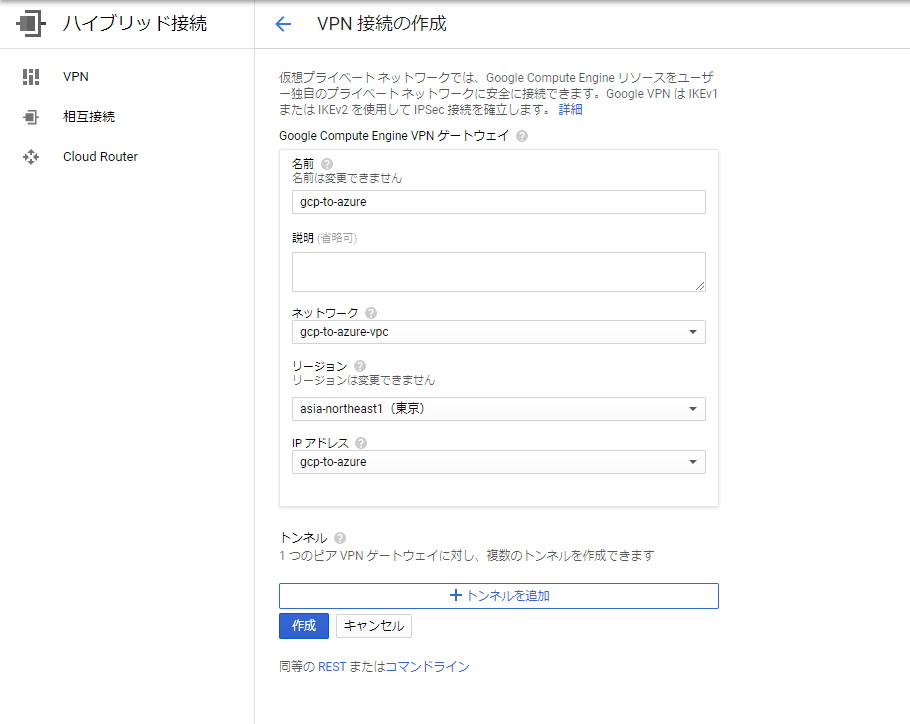Open help icon next to リージョン
Image resolution: width=910 pixels, height=724 pixels.
click(x=360, y=366)
